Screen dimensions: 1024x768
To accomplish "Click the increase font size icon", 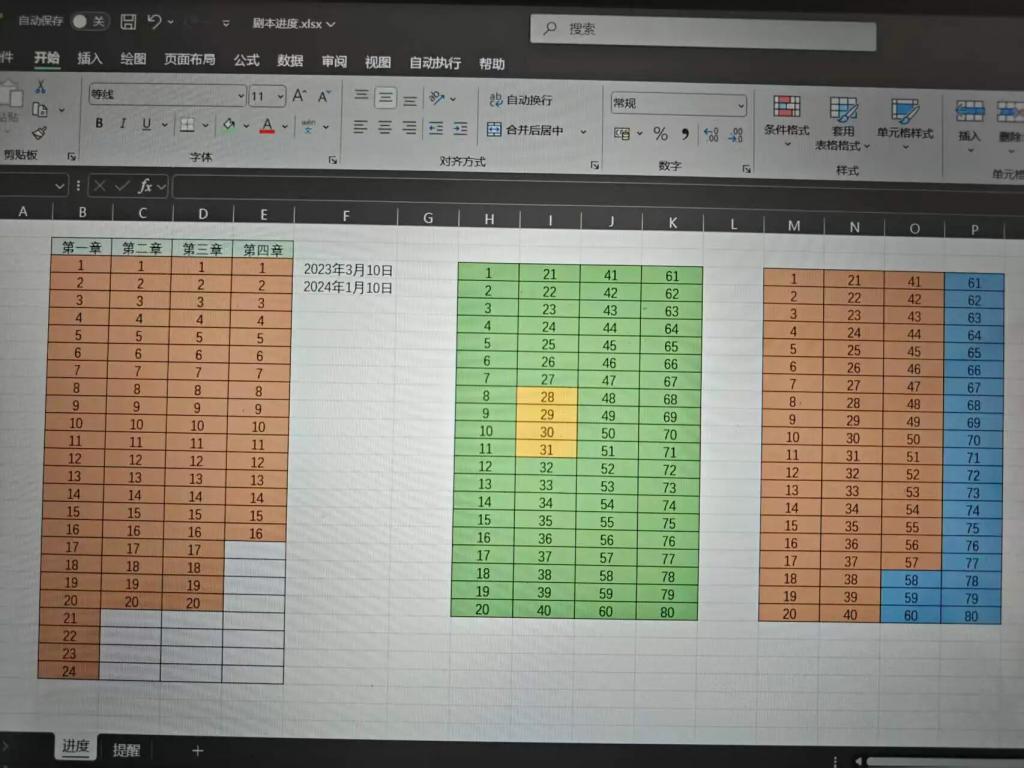I will pyautogui.click(x=299, y=96).
